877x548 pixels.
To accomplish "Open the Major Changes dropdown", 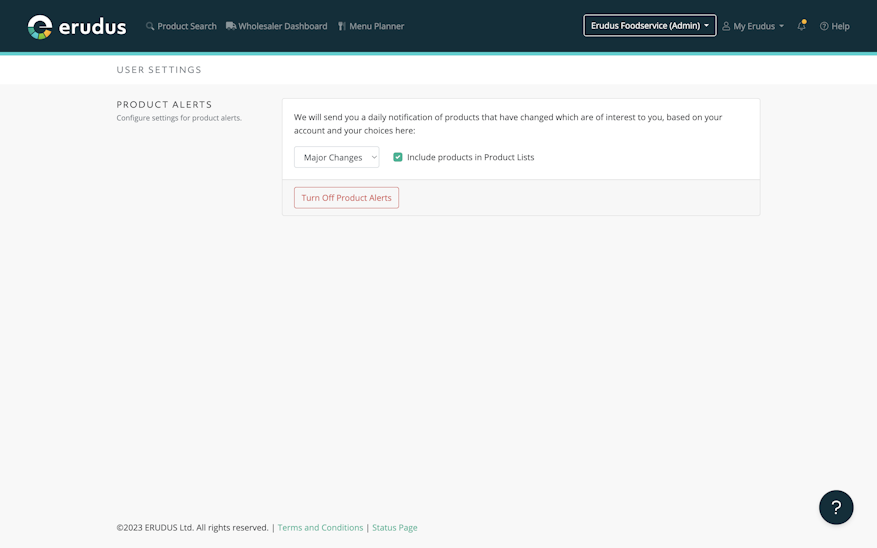I will [x=337, y=157].
